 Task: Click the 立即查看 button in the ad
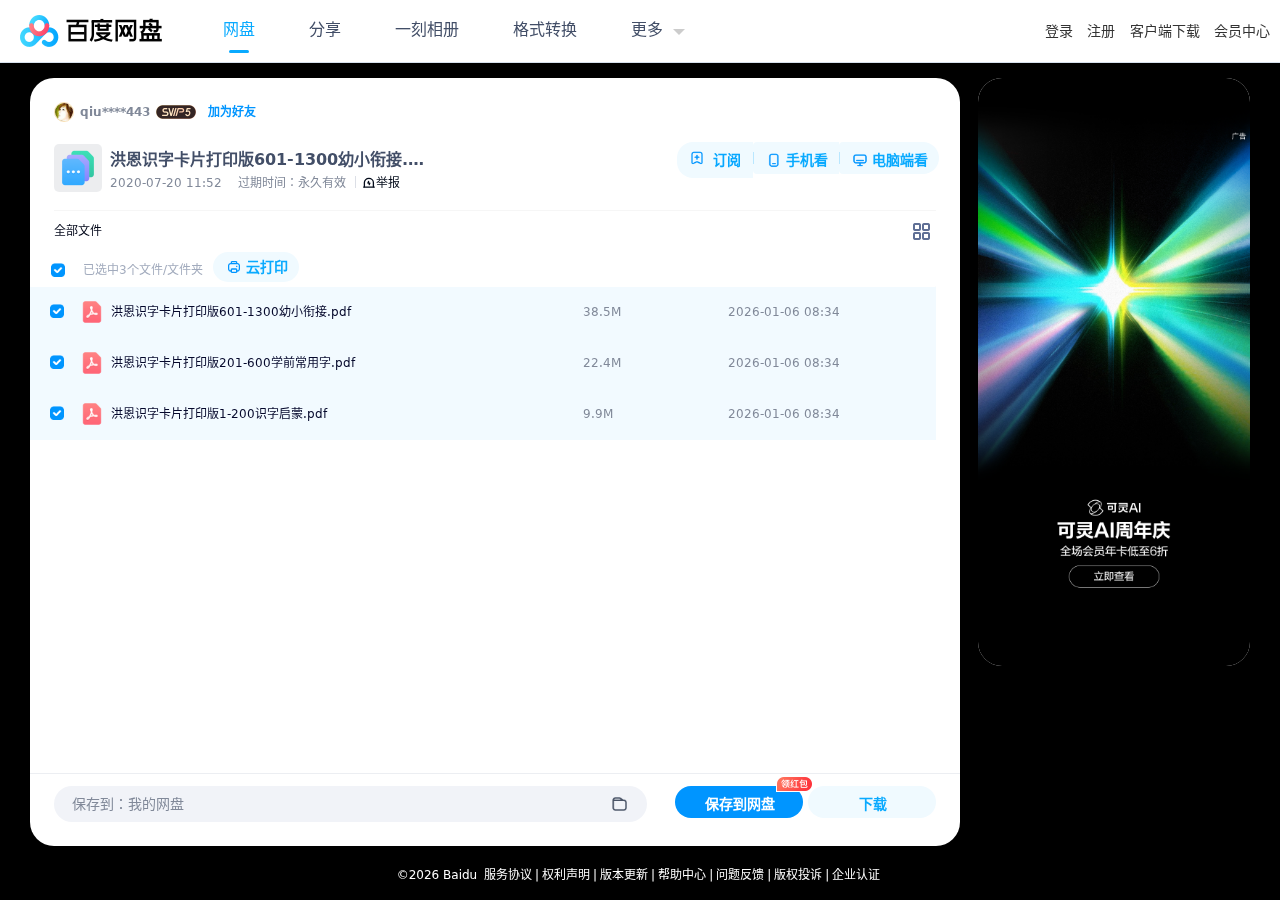click(x=1114, y=576)
